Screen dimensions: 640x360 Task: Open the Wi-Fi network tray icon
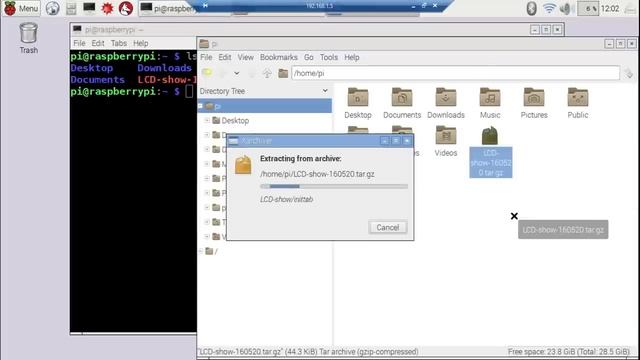tap(549, 8)
